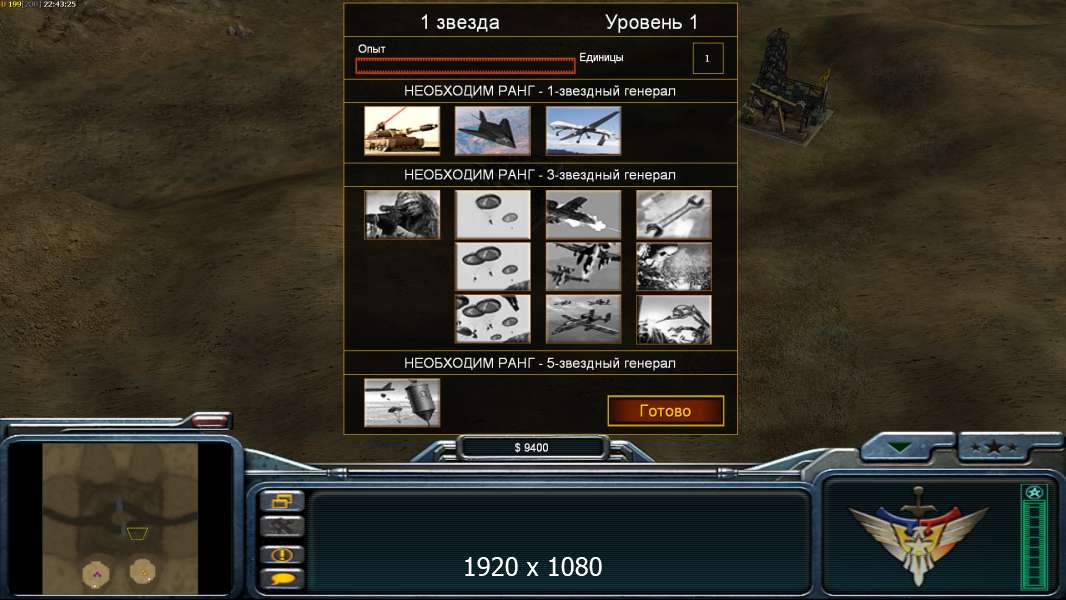Open the options window icon button
This screenshot has width=1066, height=600.
pos(282,501)
